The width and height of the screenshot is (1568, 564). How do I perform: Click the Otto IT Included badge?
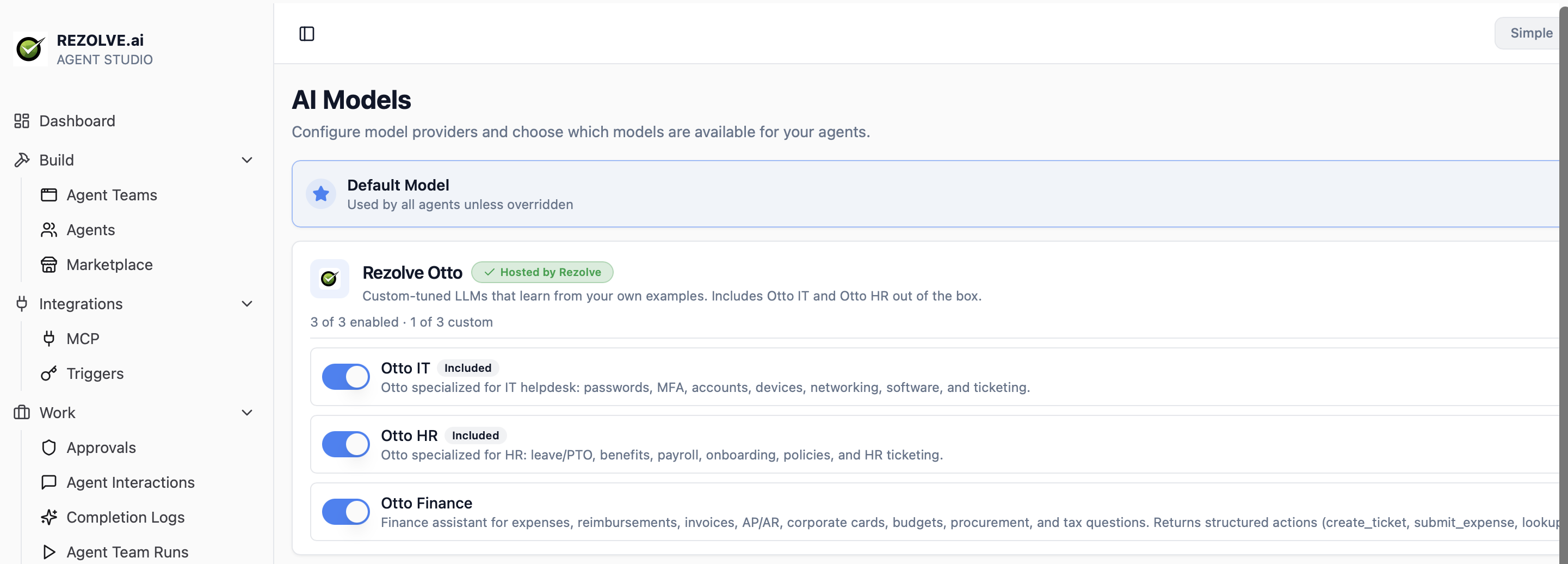467,368
